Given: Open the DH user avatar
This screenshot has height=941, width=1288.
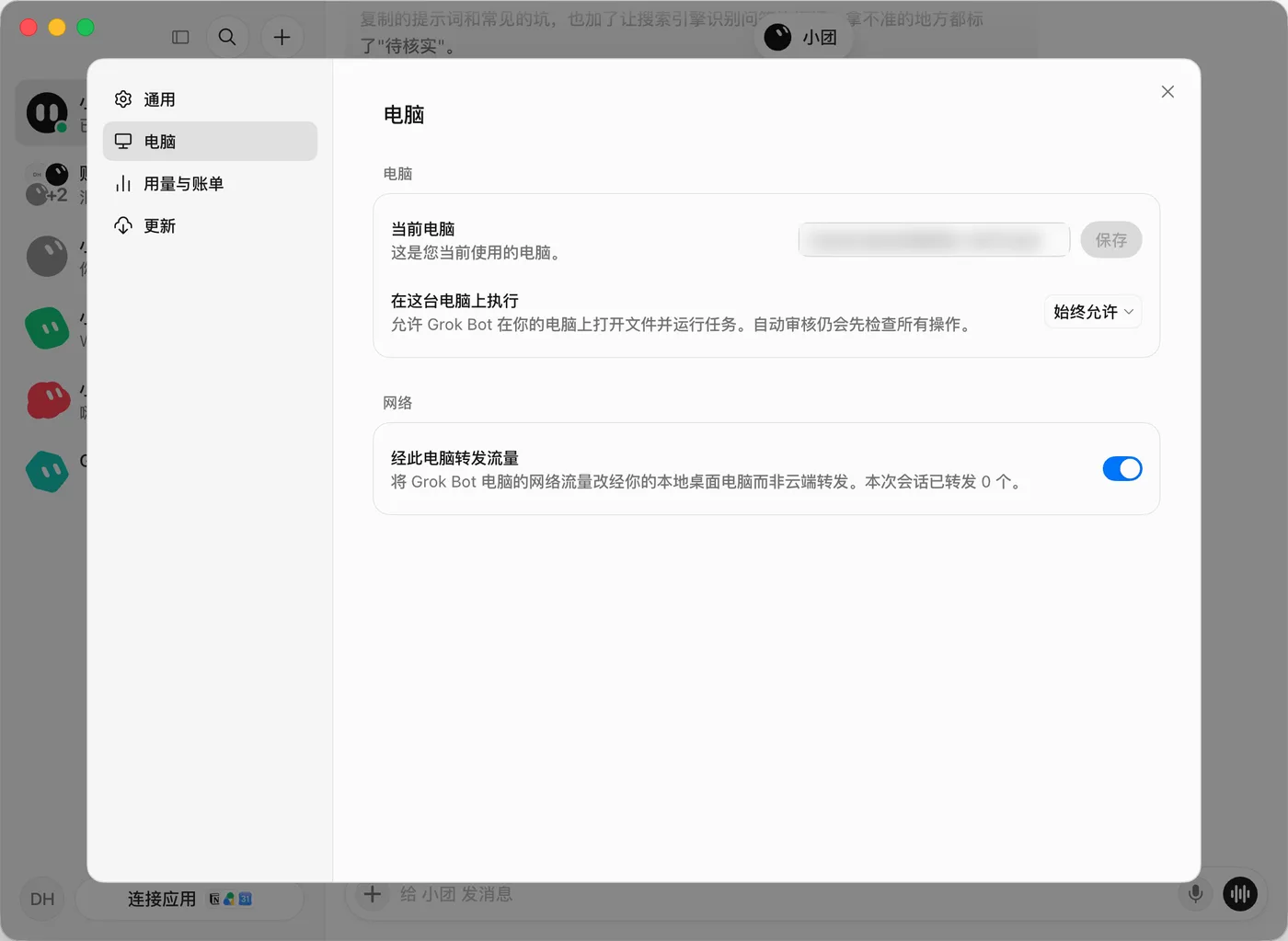Looking at the screenshot, I should 42,899.
